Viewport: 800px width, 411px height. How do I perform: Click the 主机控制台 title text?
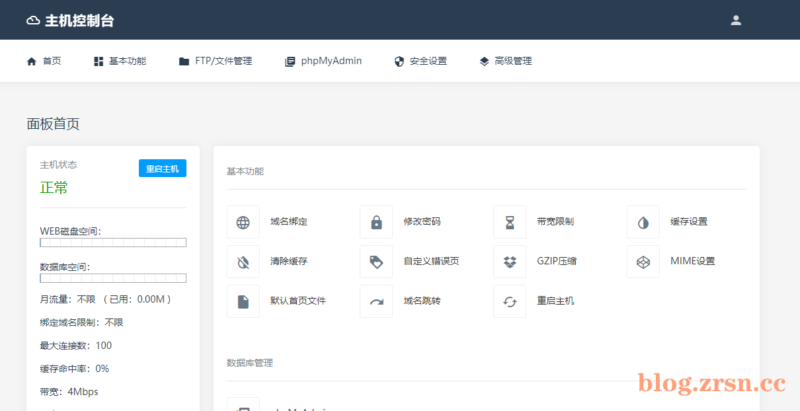click(80, 21)
